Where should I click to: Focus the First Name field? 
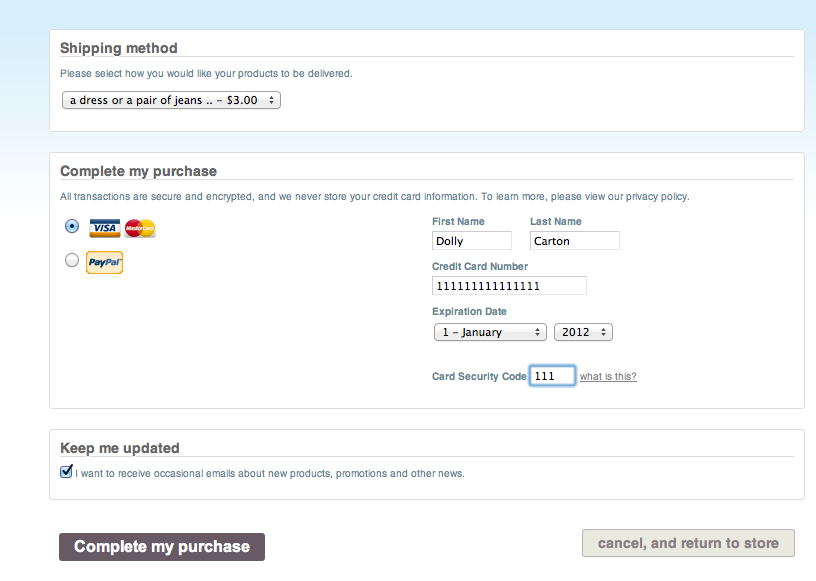pos(471,241)
